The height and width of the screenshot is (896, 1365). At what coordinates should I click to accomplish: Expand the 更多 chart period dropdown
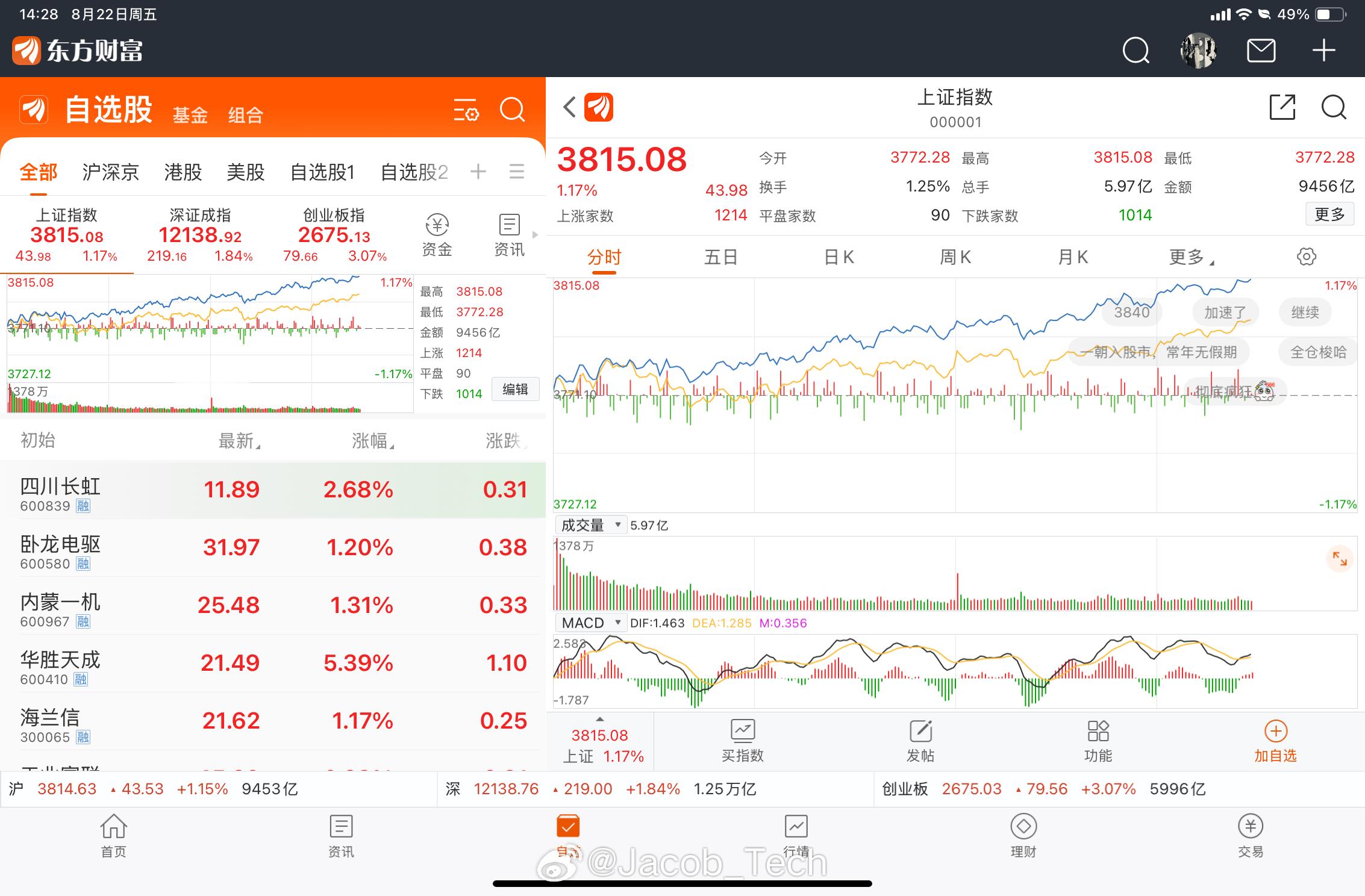(1192, 258)
